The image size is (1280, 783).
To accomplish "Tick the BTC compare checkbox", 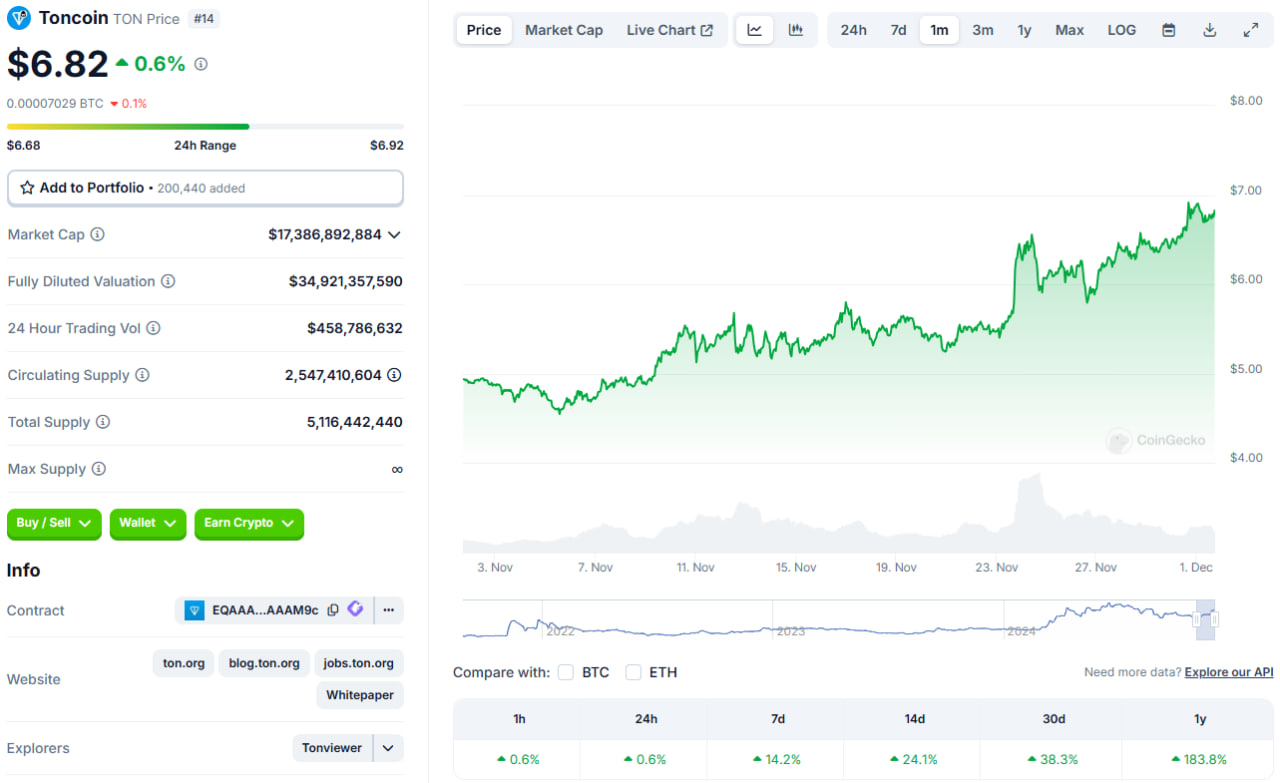I will click(x=566, y=672).
